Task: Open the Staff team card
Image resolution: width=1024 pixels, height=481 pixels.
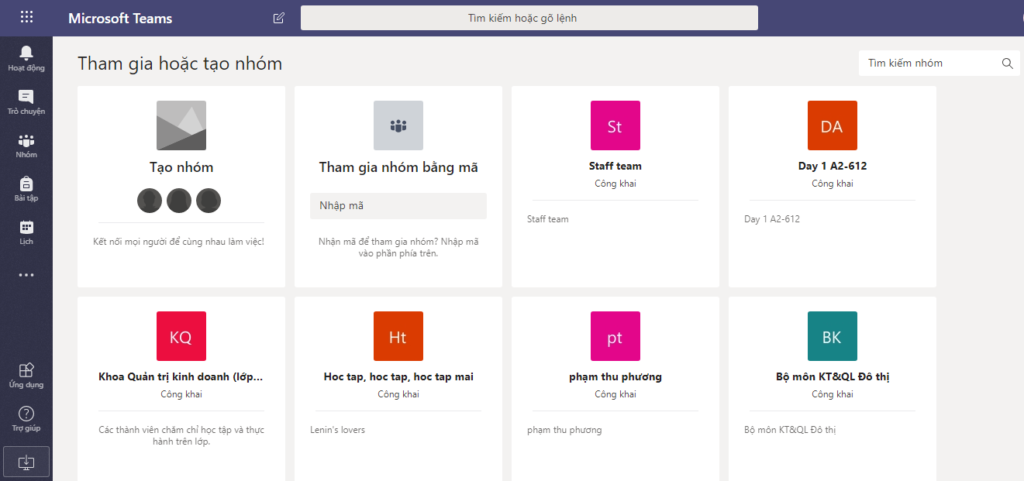Action: point(615,166)
